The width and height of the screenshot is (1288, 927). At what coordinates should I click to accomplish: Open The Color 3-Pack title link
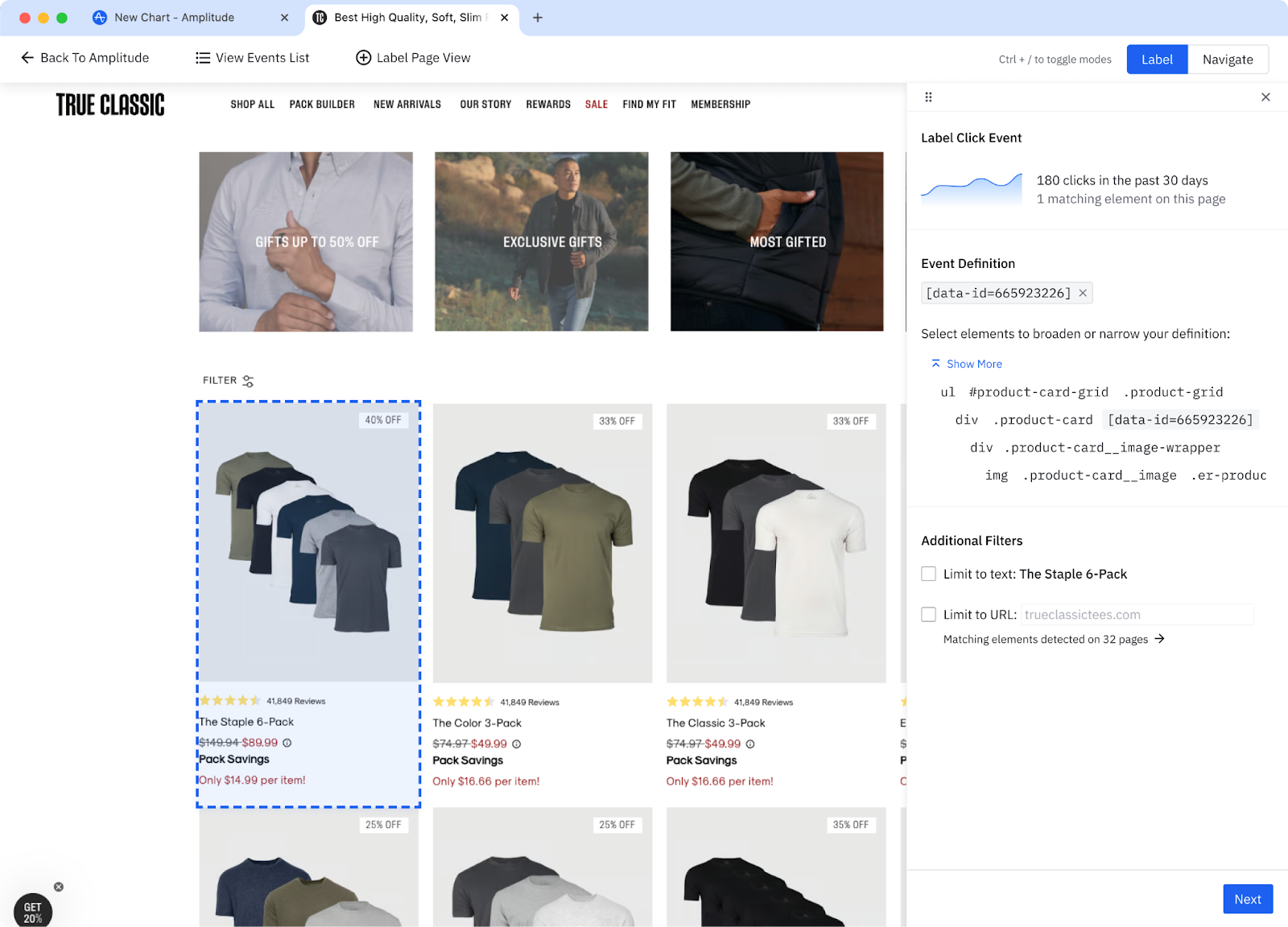coord(477,723)
